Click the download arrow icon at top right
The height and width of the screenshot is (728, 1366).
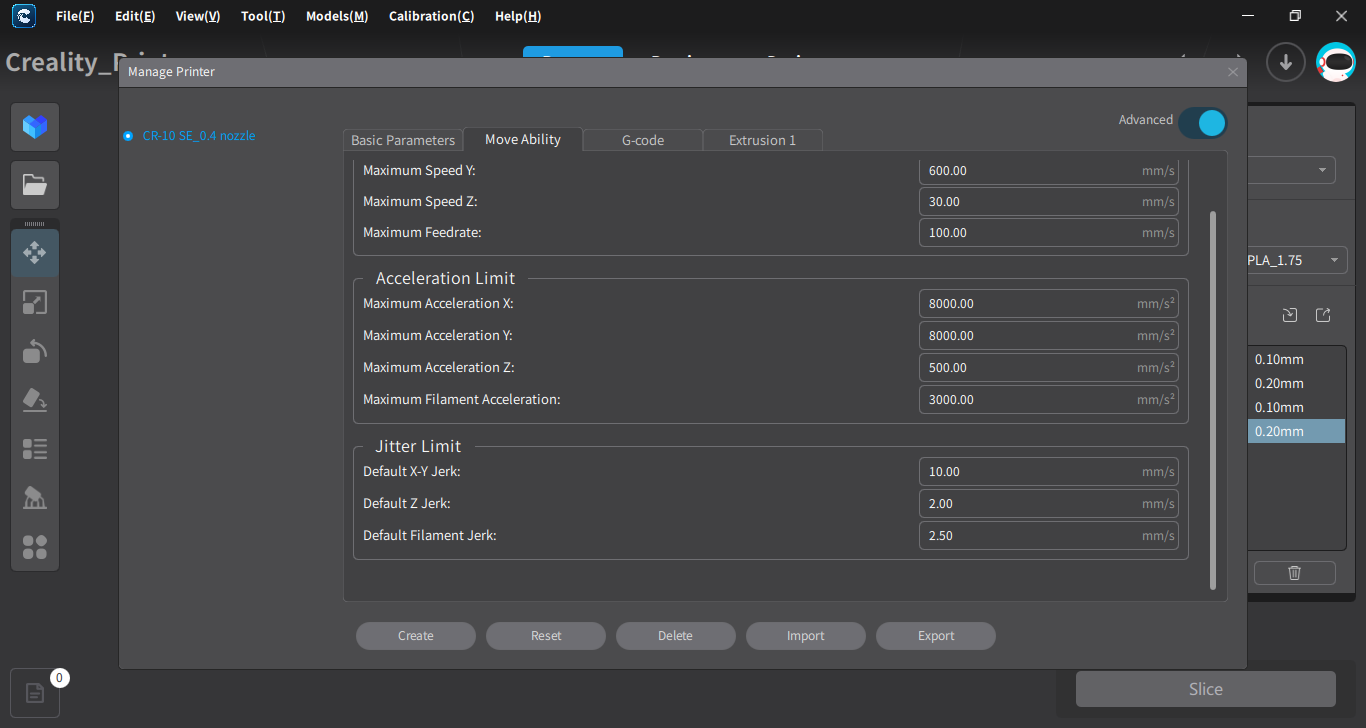click(x=1286, y=62)
